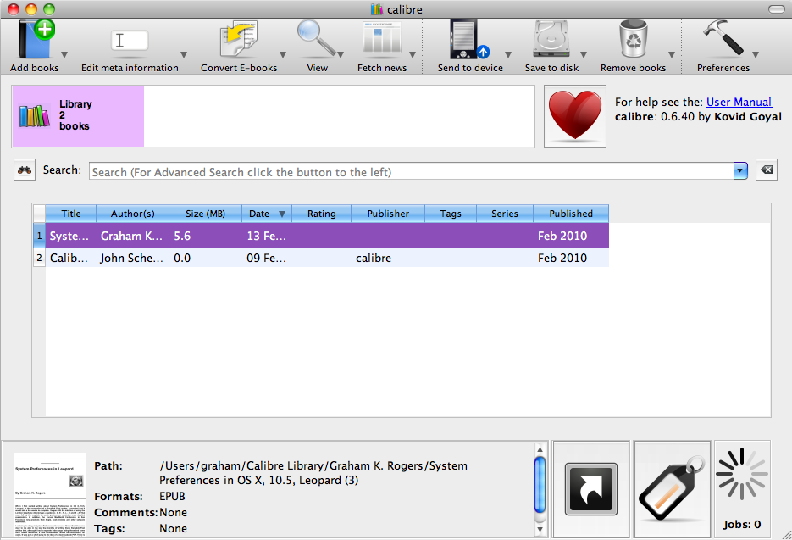The height and width of the screenshot is (540, 792).
Task: Click the Syste... title cell
Action: [71, 235]
